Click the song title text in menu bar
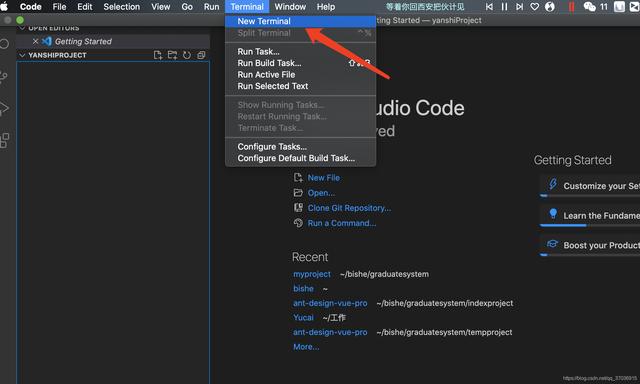Image resolution: width=640 pixels, height=384 pixels. coord(425,7)
